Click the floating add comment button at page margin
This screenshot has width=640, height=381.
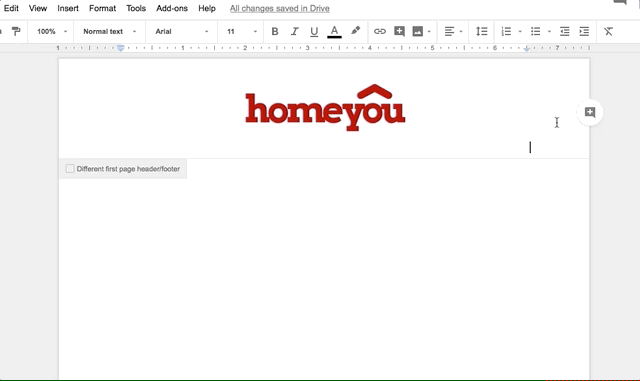tap(590, 112)
